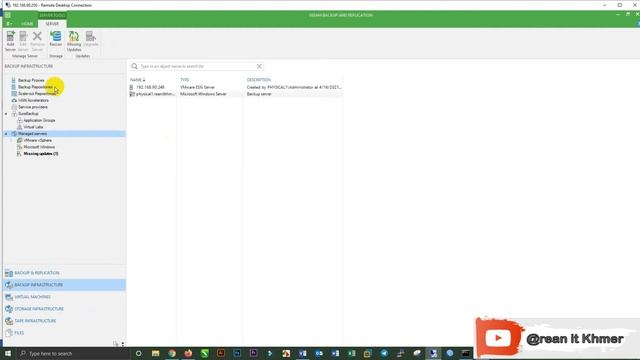Switch to the Server ribbon tab
Screen dimensions: 640x360
(x=52, y=24)
